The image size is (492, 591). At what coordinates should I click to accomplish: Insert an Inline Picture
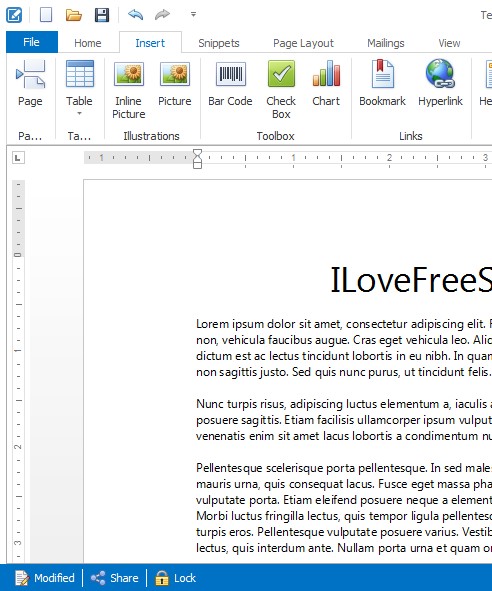tap(129, 89)
